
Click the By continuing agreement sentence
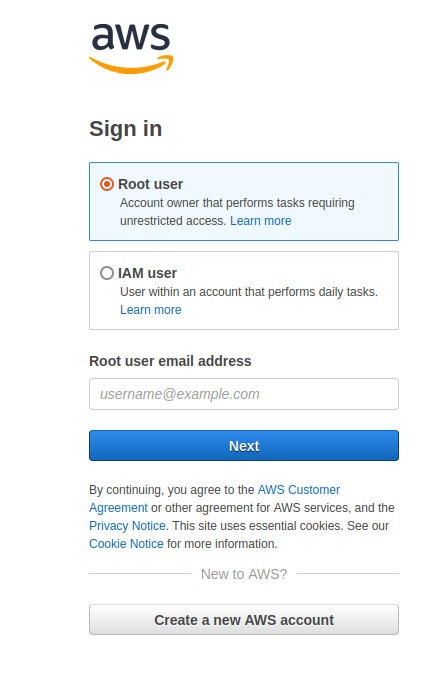pyautogui.click(x=243, y=517)
